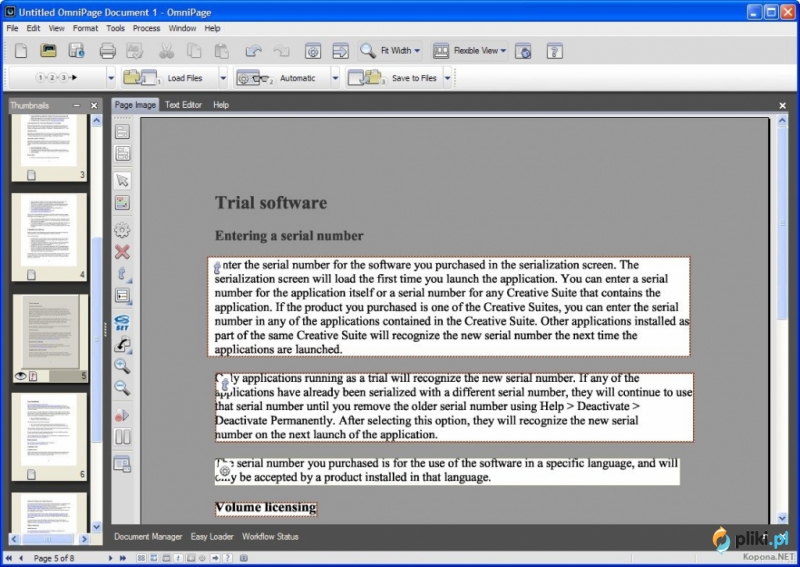Click the Undo arrow icon

click(x=254, y=51)
